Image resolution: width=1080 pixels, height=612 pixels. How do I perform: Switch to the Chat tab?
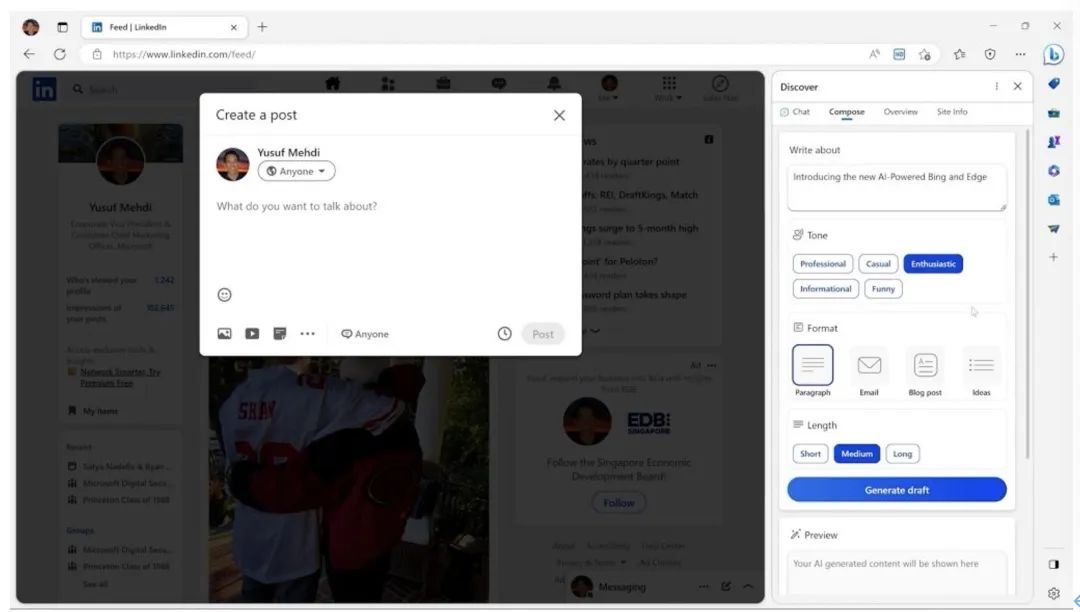tap(795, 112)
